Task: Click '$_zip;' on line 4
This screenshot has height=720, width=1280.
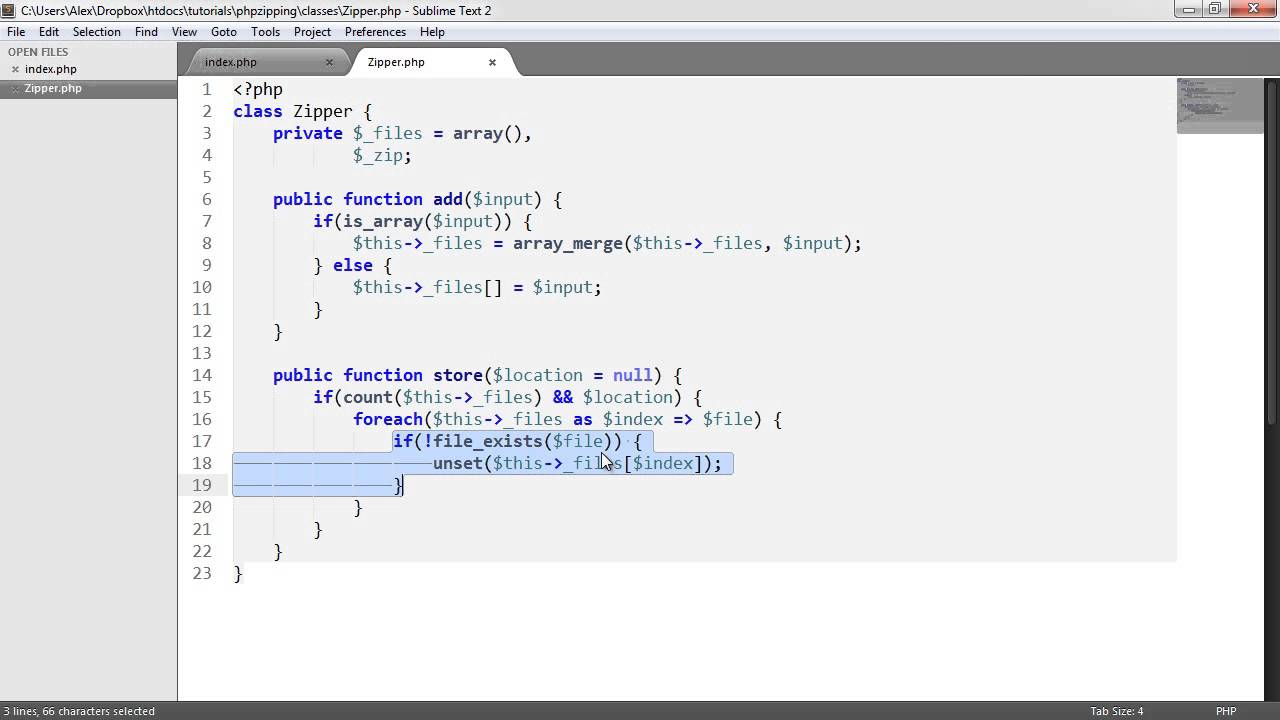Action: pyautogui.click(x=382, y=155)
